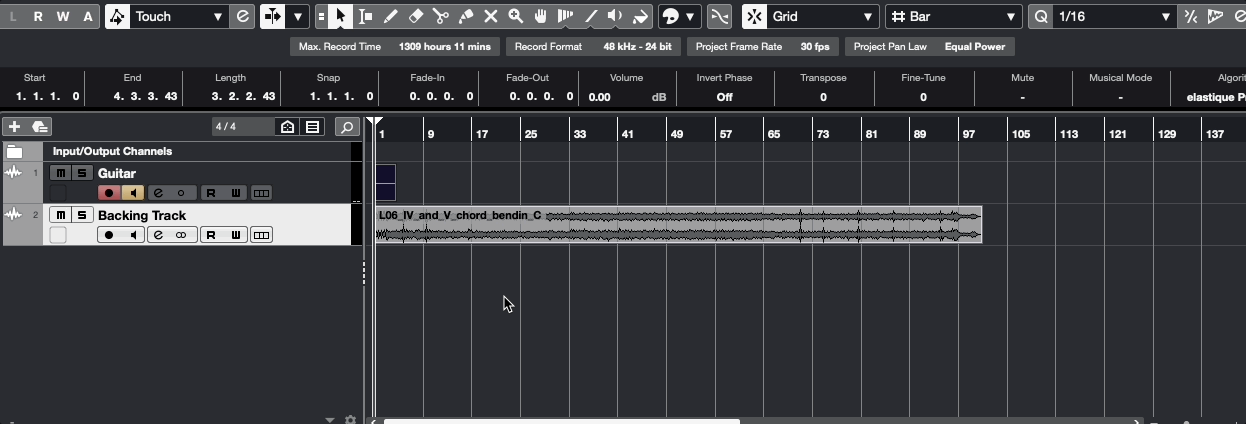Screen dimensions: 1246x424
Task: Click the Add Track plus icon
Action: point(14,127)
